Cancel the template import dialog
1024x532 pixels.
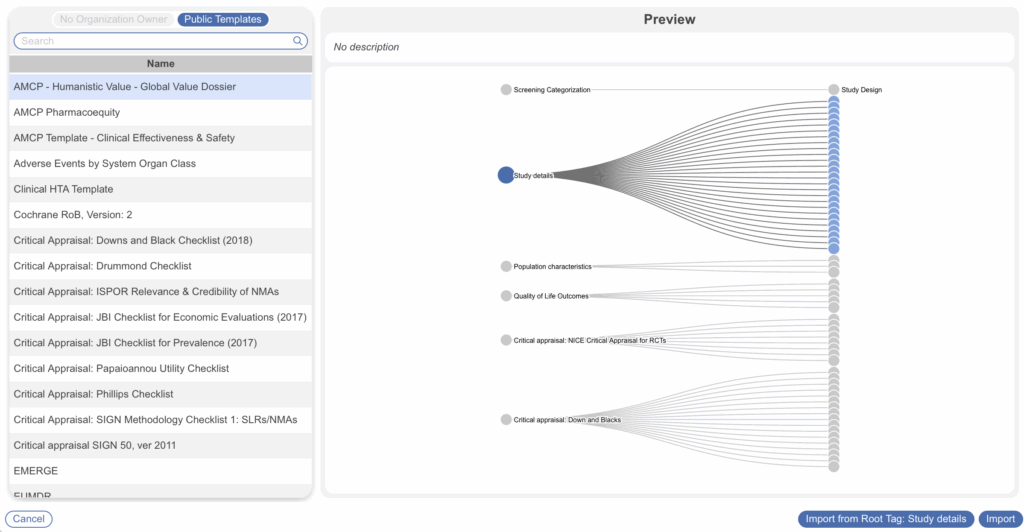[29, 519]
